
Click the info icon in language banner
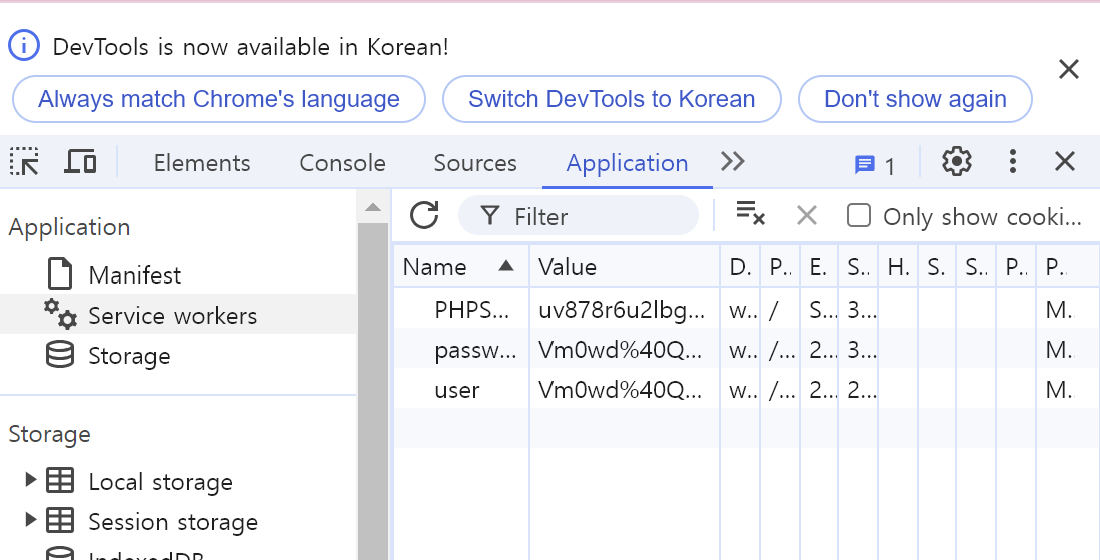[x=23, y=46]
